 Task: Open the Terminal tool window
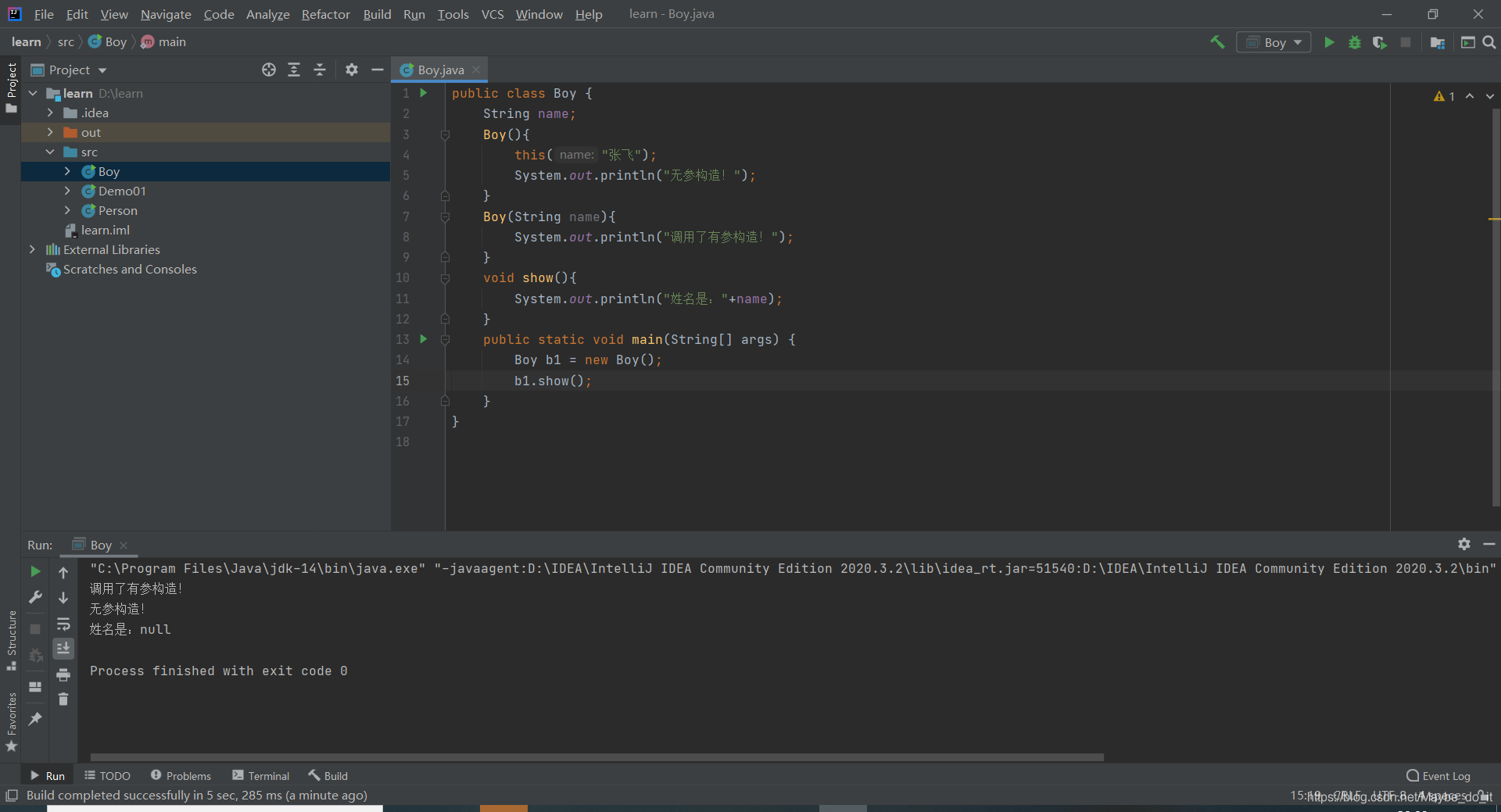[x=261, y=775]
